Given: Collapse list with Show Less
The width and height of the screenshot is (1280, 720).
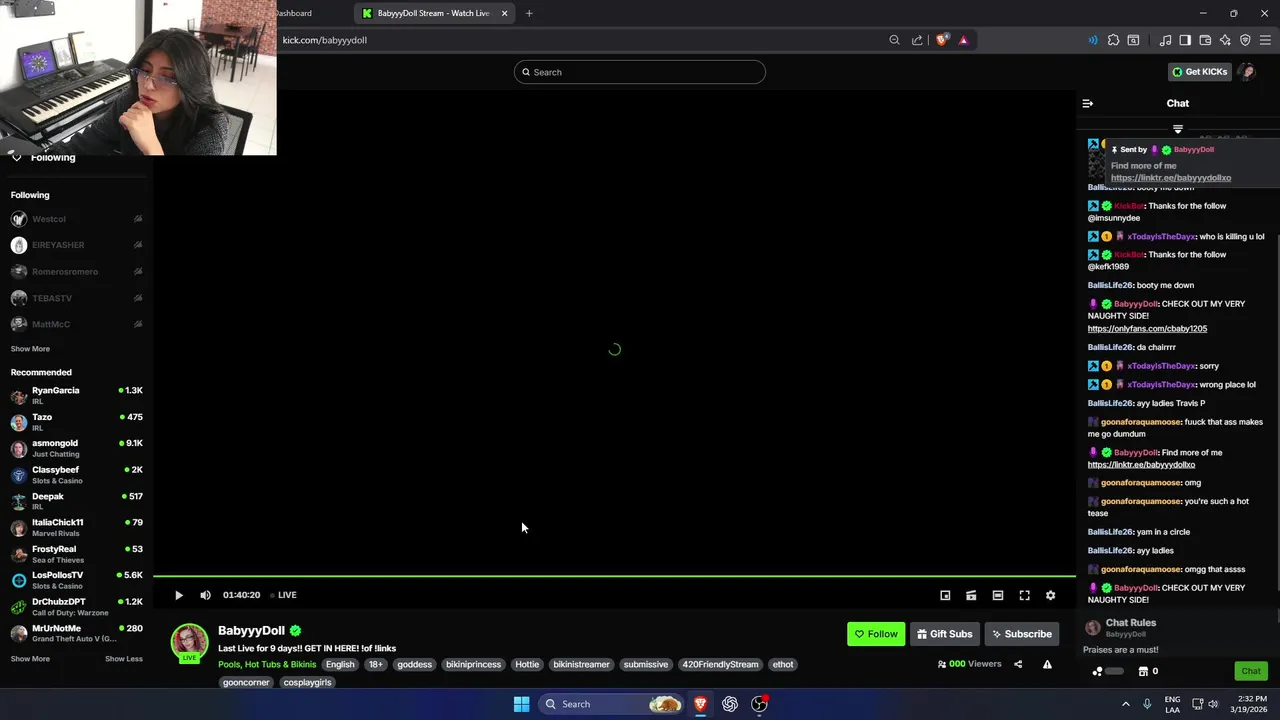Looking at the screenshot, I should pyautogui.click(x=124, y=659).
